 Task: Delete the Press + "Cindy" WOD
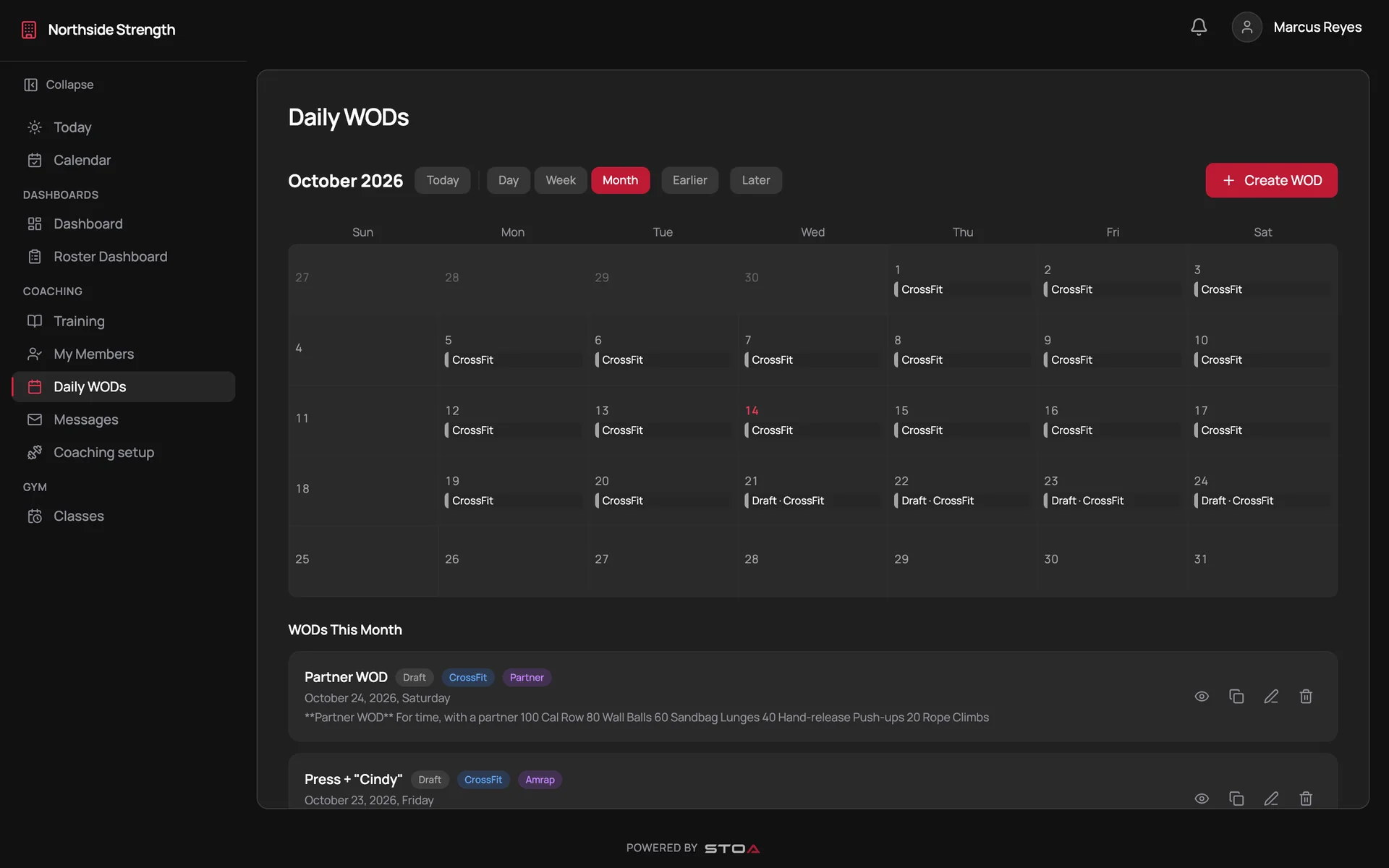click(1306, 799)
